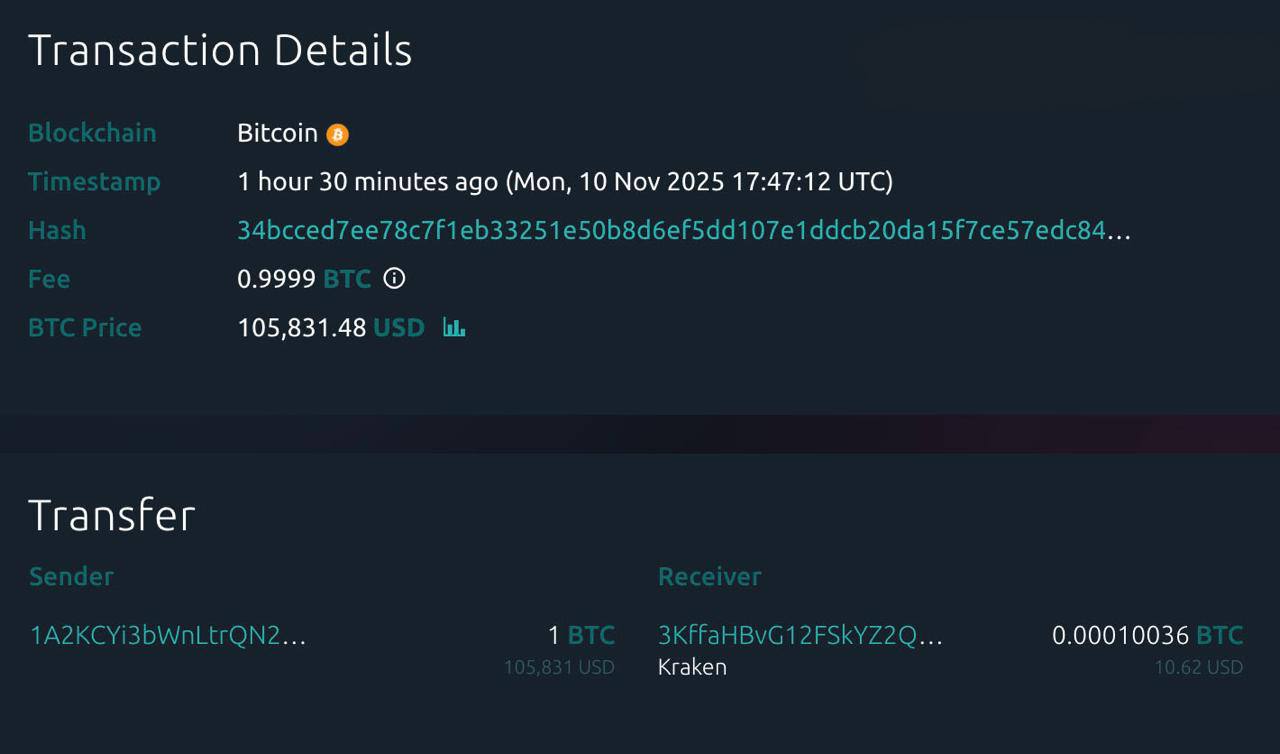
Task: Select the transaction timestamp text
Action: click(565, 182)
